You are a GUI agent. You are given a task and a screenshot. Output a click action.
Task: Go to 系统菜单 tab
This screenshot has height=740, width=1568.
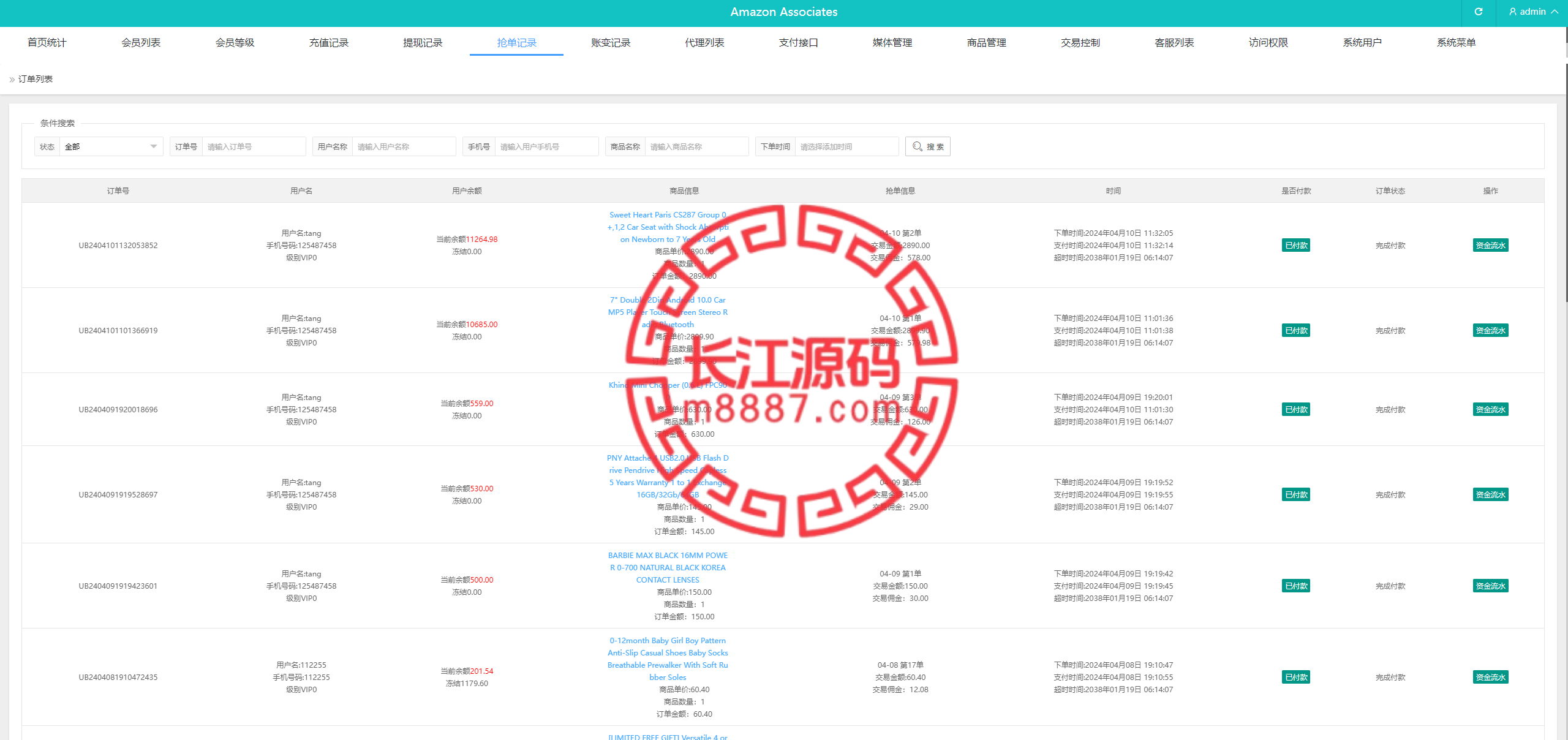click(1457, 42)
